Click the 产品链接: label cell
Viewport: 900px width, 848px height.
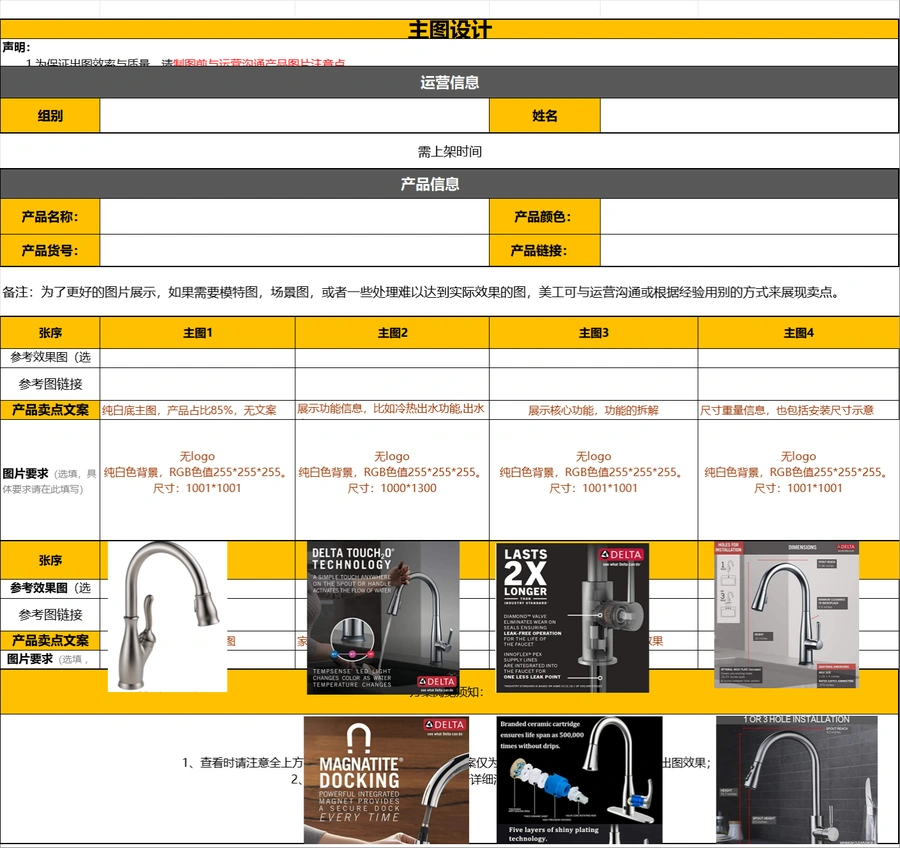(545, 250)
